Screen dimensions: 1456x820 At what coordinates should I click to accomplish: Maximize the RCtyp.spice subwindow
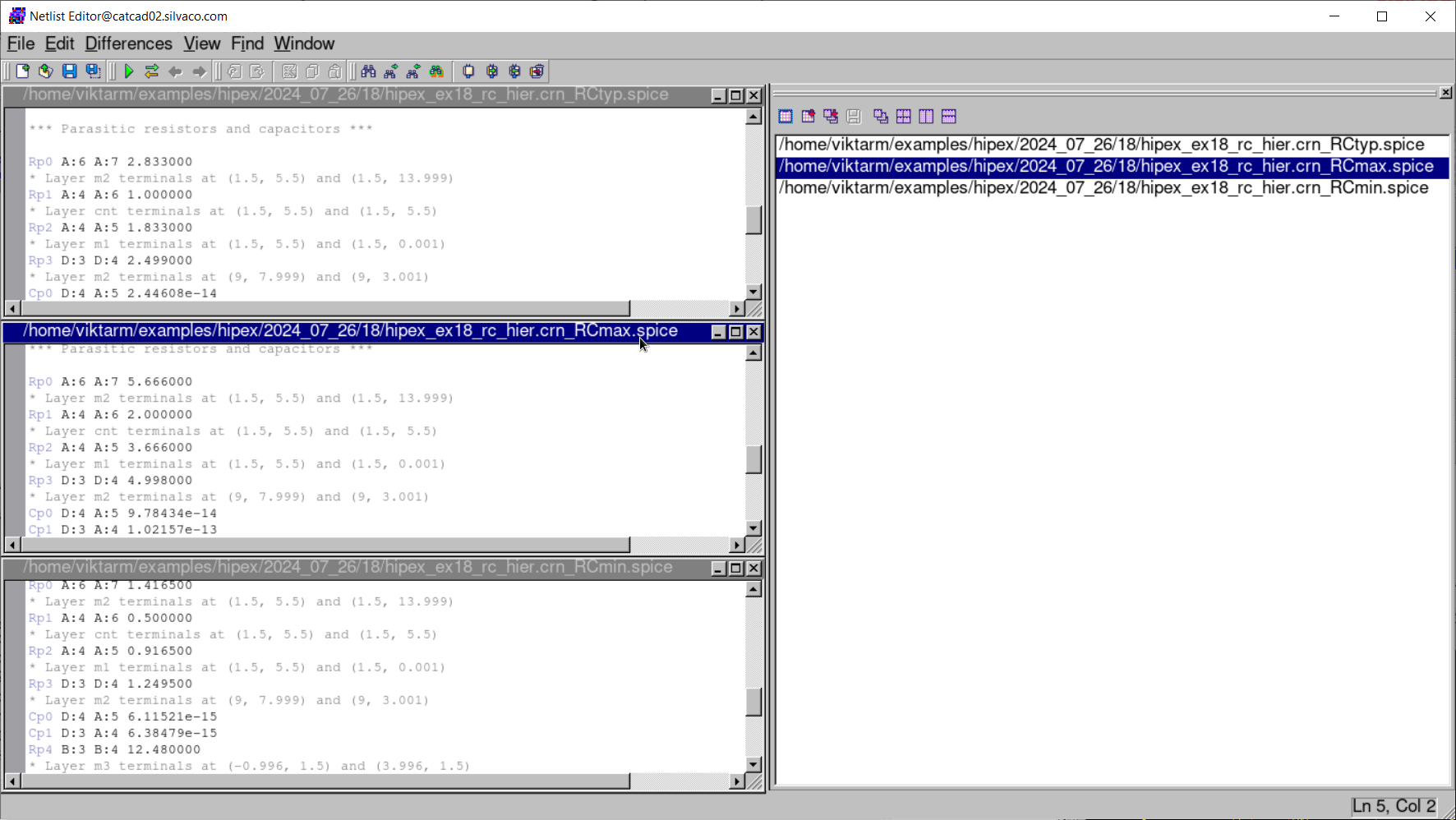click(x=736, y=96)
